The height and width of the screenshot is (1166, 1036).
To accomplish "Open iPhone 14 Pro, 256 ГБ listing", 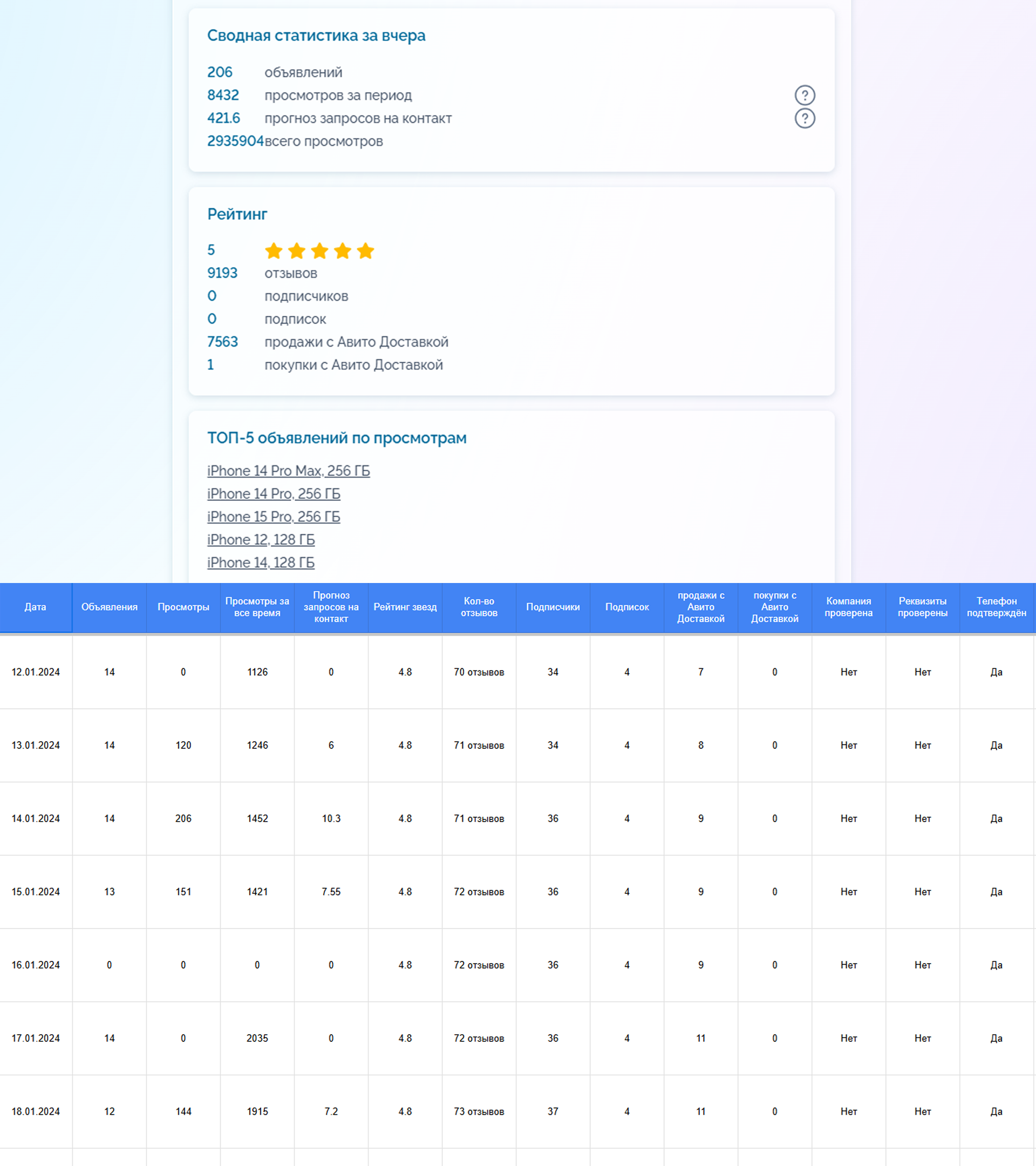I will [x=274, y=494].
